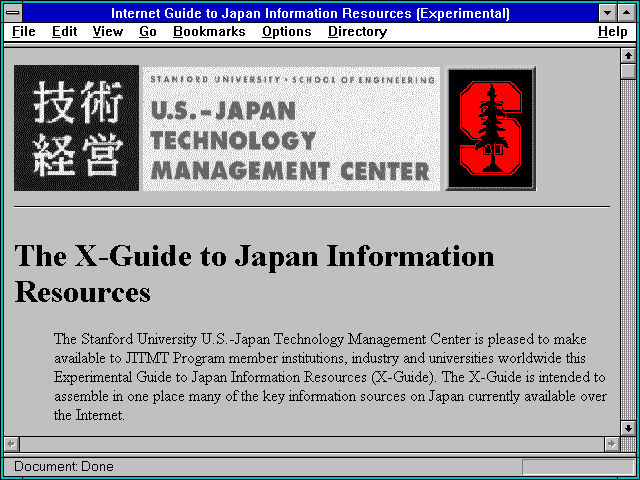This screenshot has width=640, height=480.
Task: Open the Directory menu
Action: (357, 31)
